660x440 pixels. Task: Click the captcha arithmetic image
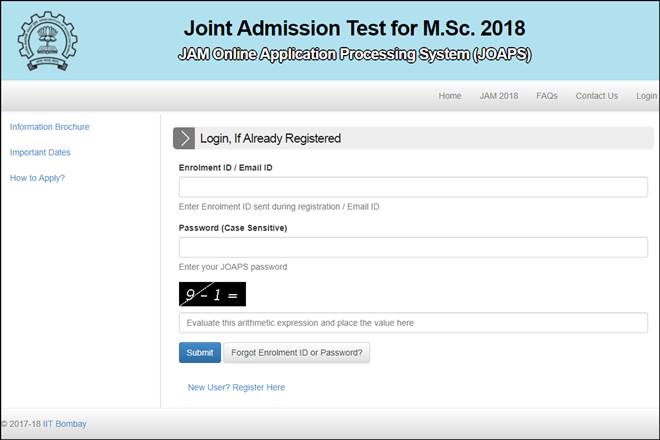coord(212,294)
